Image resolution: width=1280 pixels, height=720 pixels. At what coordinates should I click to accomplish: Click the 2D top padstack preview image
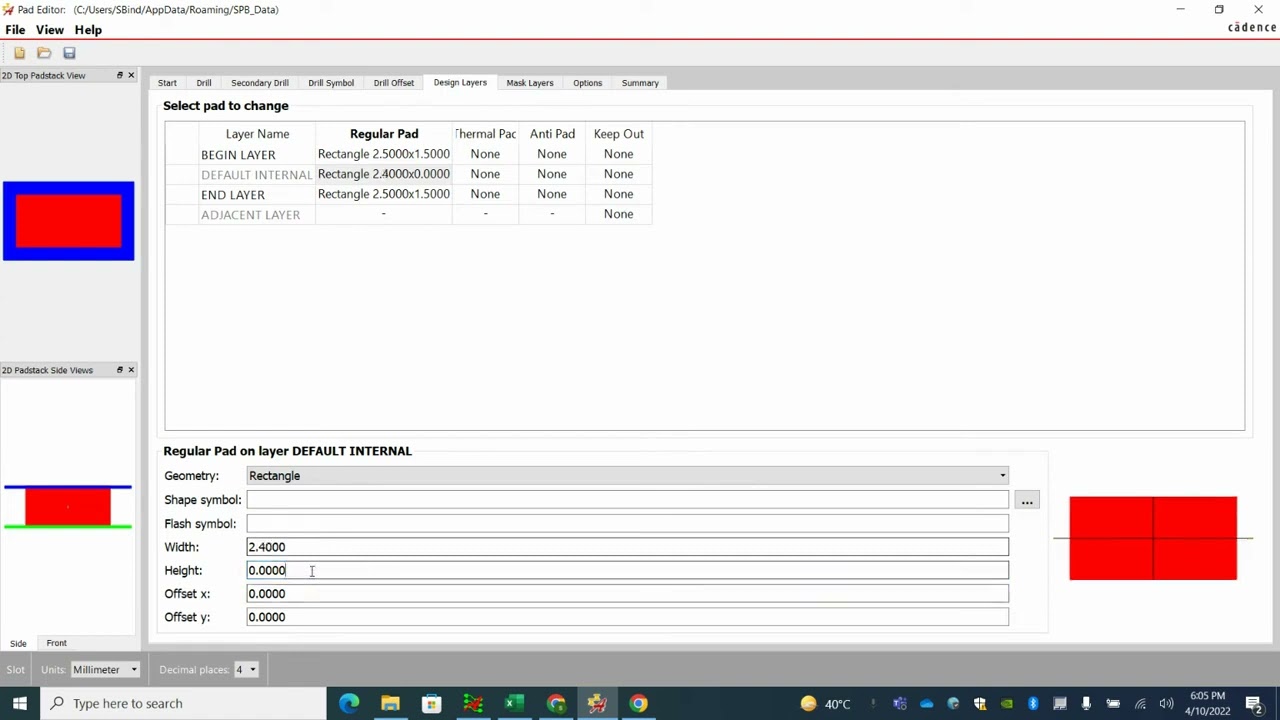click(68, 221)
